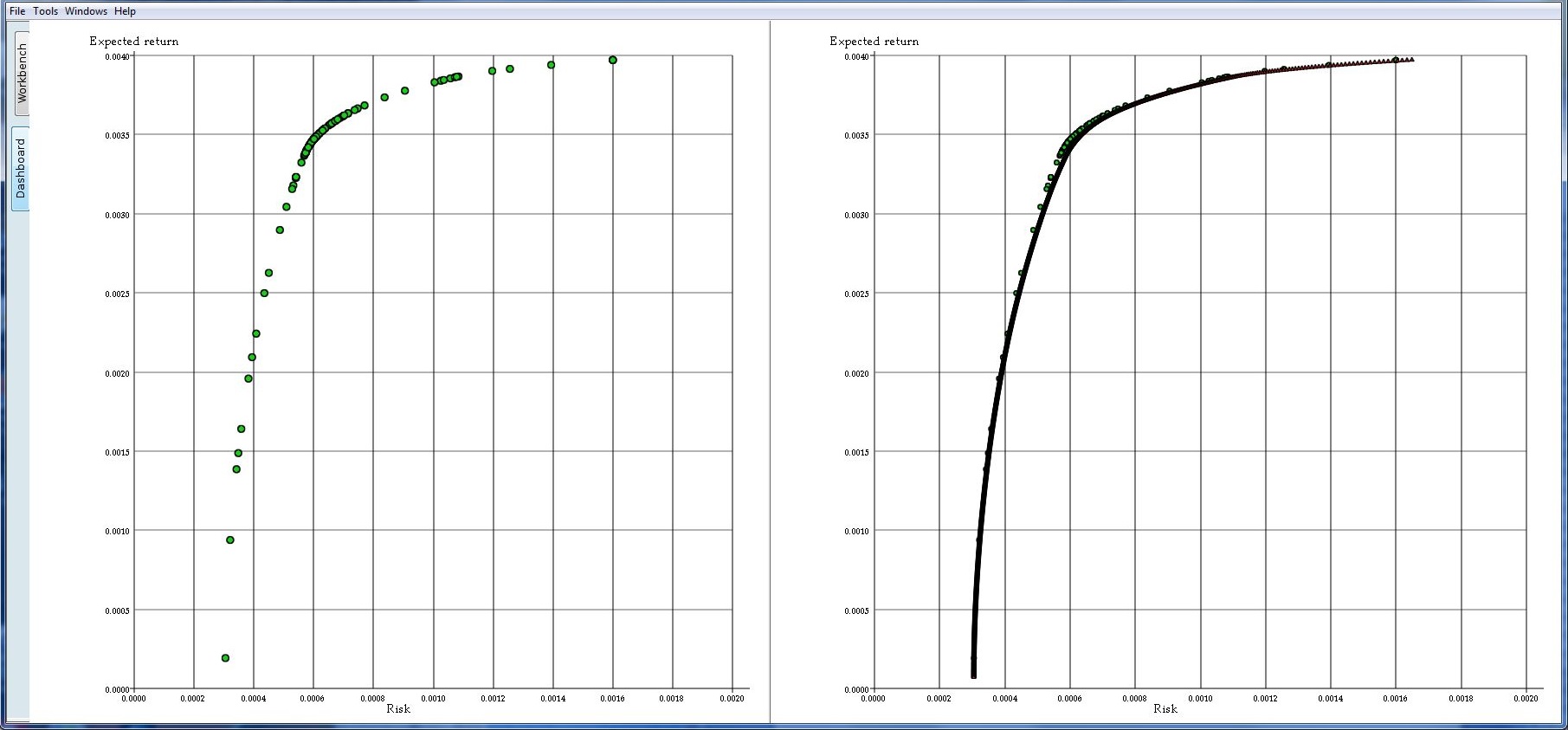Click the 0.0040 y-axis tick on left chart
This screenshot has height=730, width=1568.
coord(117,57)
